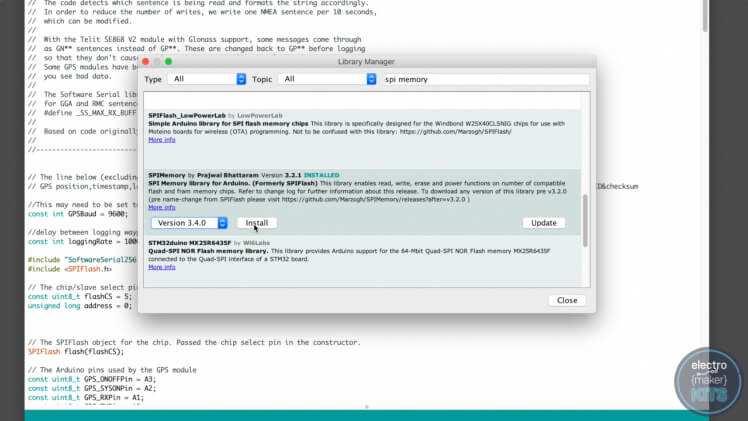Screen dimensions: 748x421
Task: Click the INSTALLED status label
Action: tap(322, 175)
